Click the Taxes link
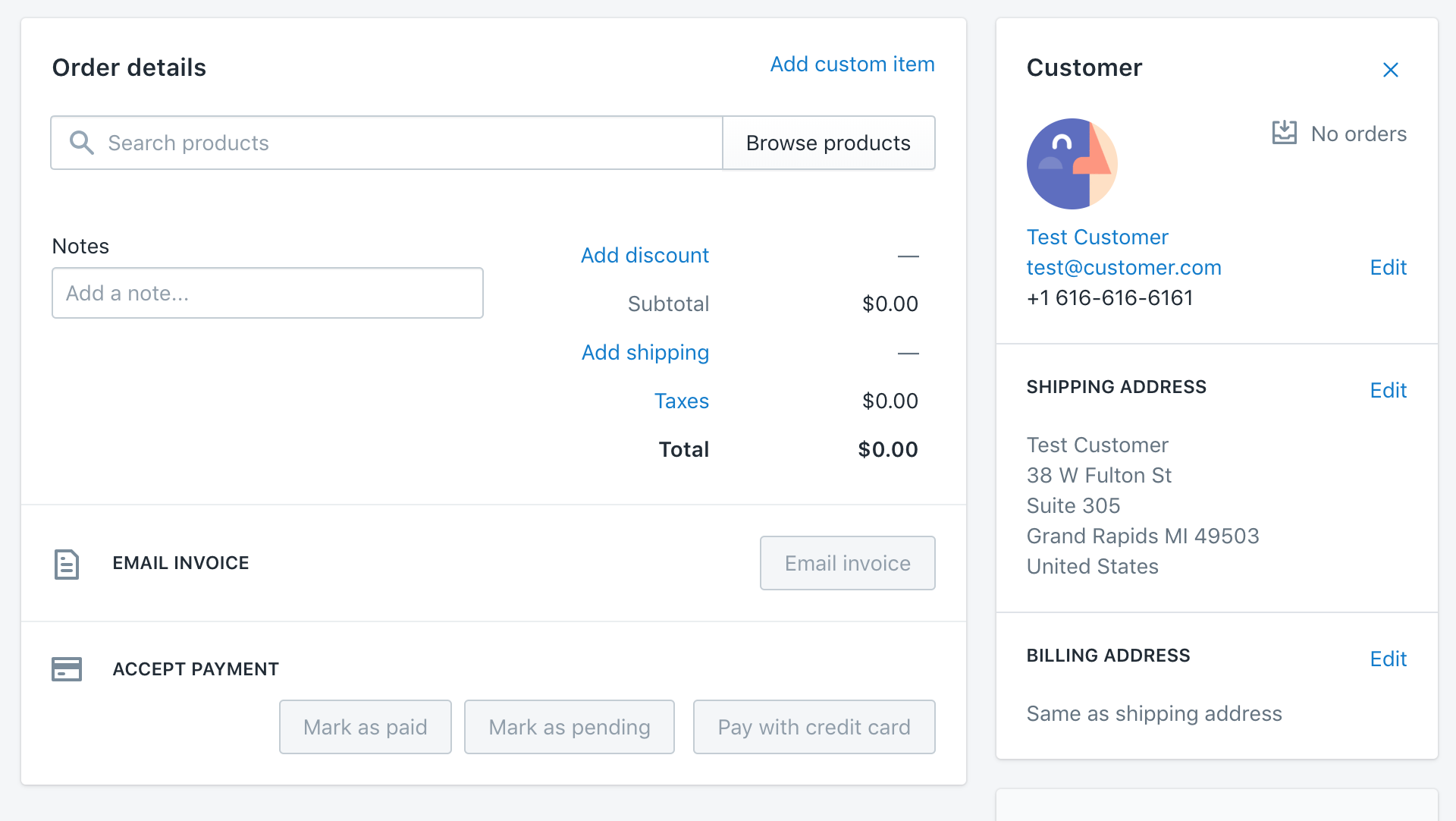This screenshot has height=821, width=1456. click(681, 401)
